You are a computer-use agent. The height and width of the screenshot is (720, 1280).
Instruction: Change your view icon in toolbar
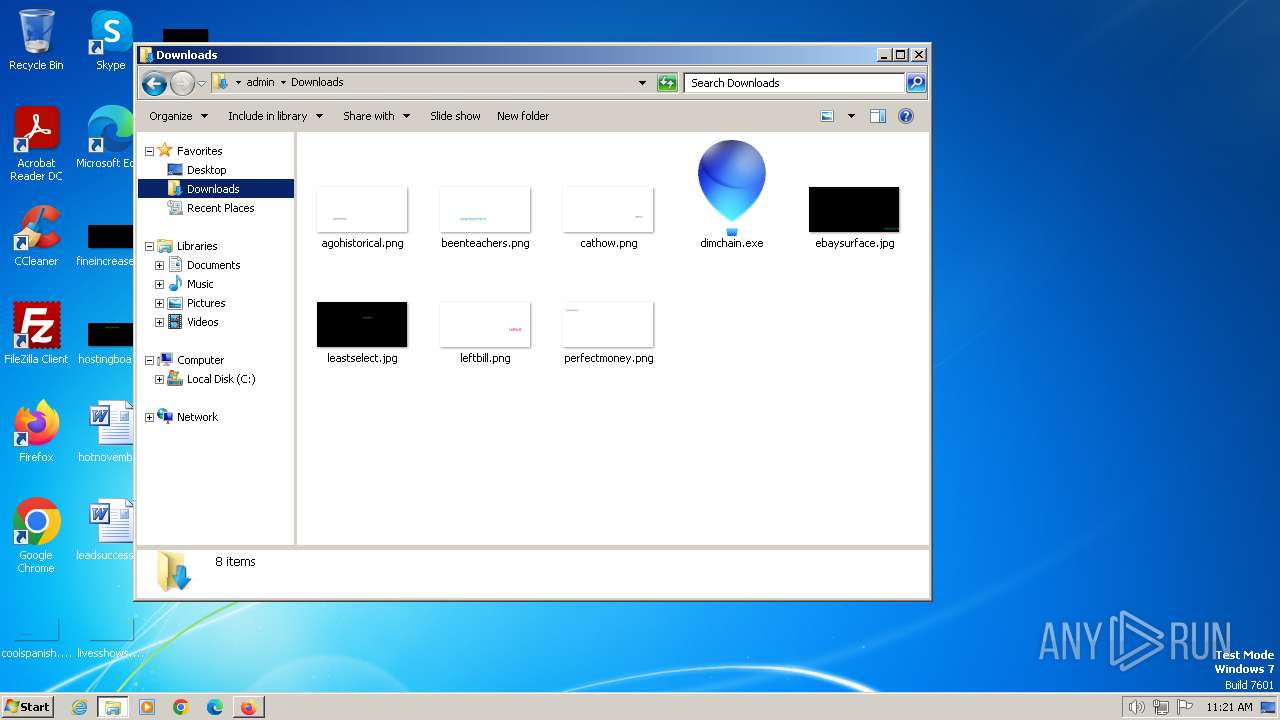tap(827, 116)
